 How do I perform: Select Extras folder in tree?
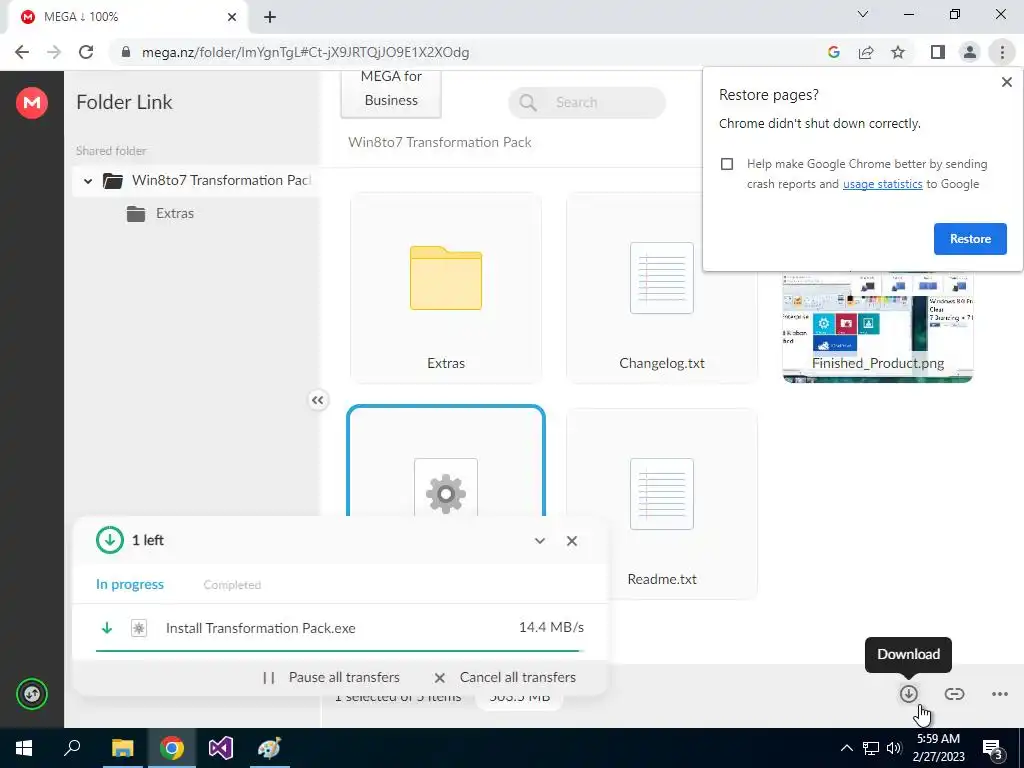pyautogui.click(x=160, y=214)
